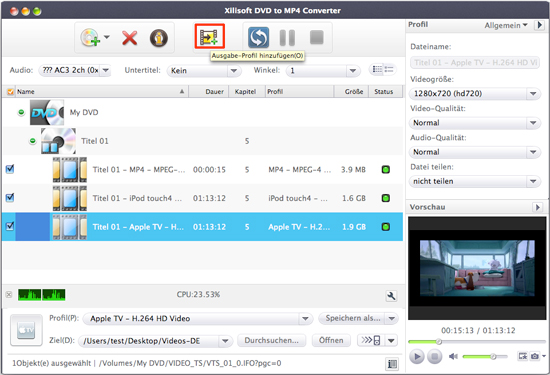Stop the preview playback

(x=434, y=357)
